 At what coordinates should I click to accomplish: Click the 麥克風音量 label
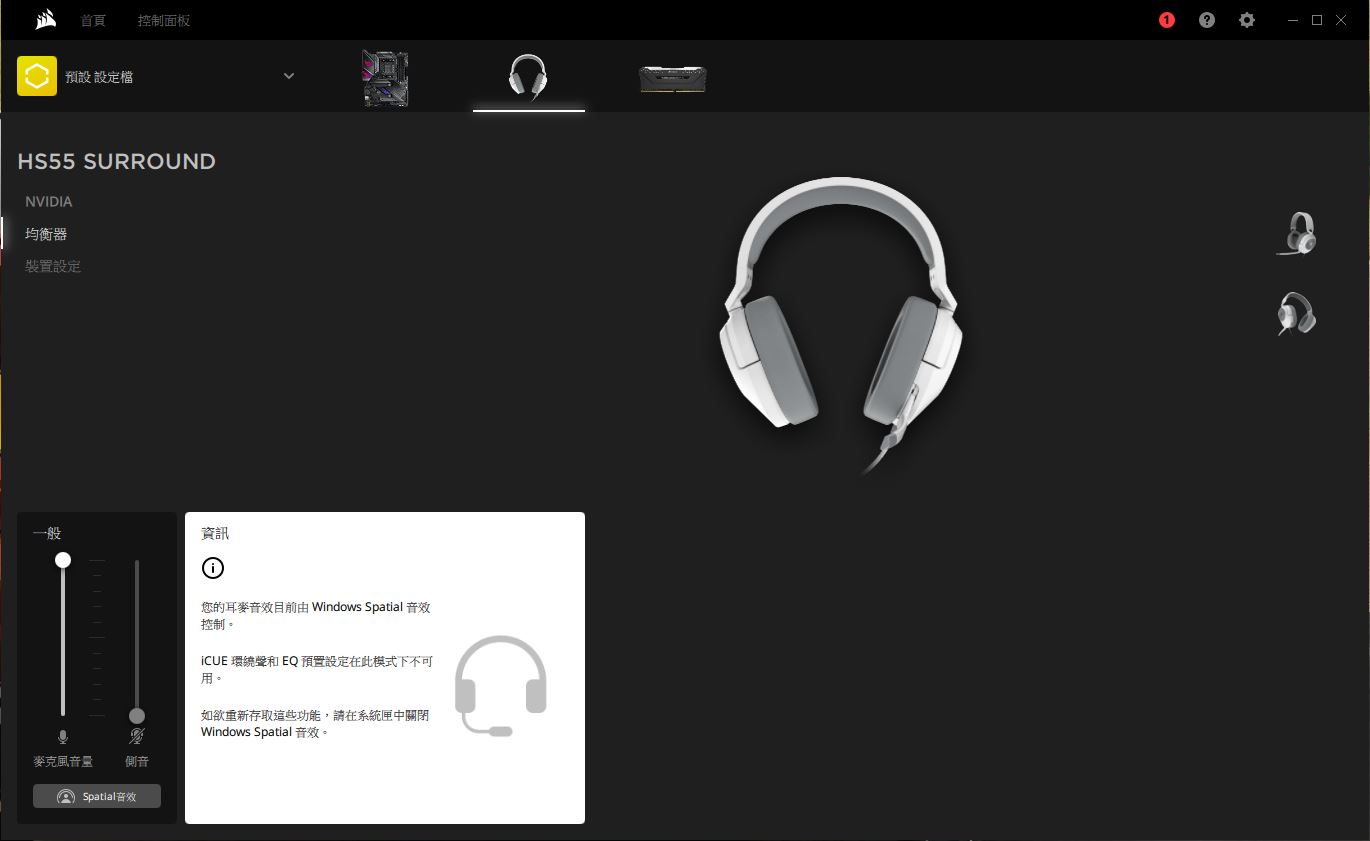[x=63, y=762]
